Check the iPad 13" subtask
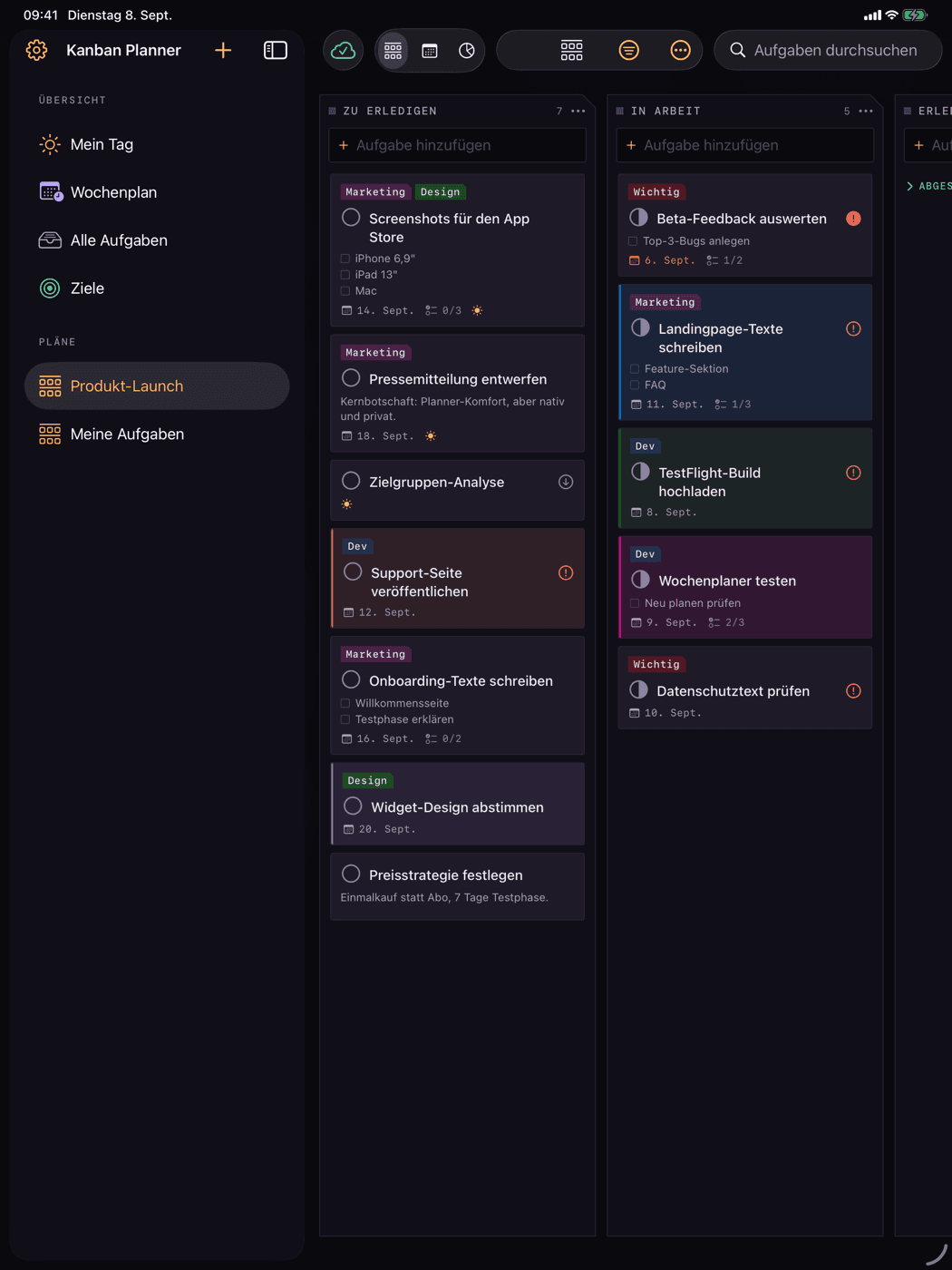The width and height of the screenshot is (952, 1270). 345,275
